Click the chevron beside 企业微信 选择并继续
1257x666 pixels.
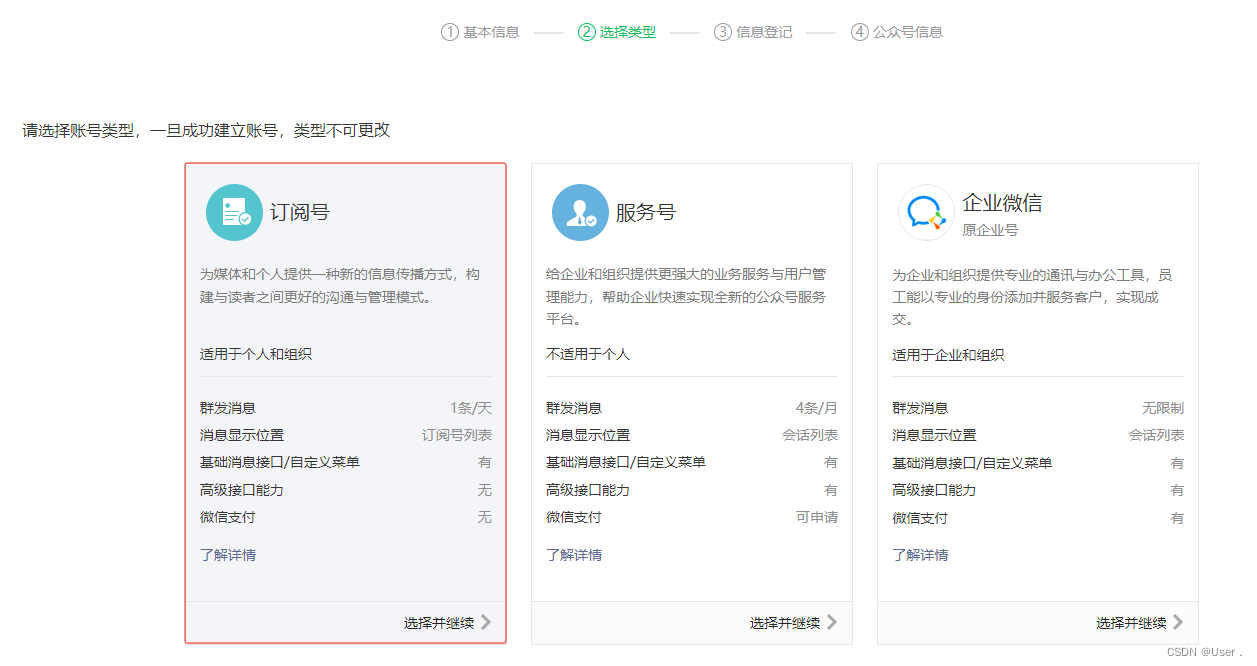tap(1178, 622)
